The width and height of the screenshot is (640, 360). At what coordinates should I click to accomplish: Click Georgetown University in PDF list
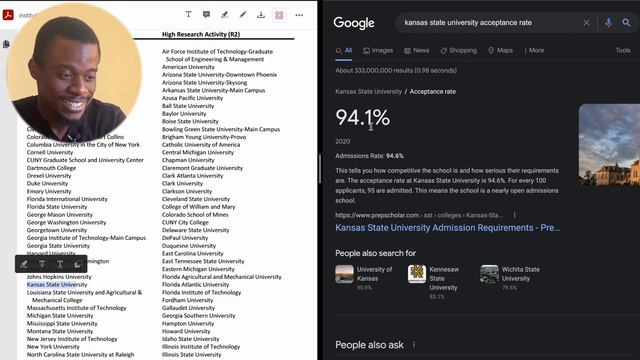pyautogui.click(x=57, y=230)
